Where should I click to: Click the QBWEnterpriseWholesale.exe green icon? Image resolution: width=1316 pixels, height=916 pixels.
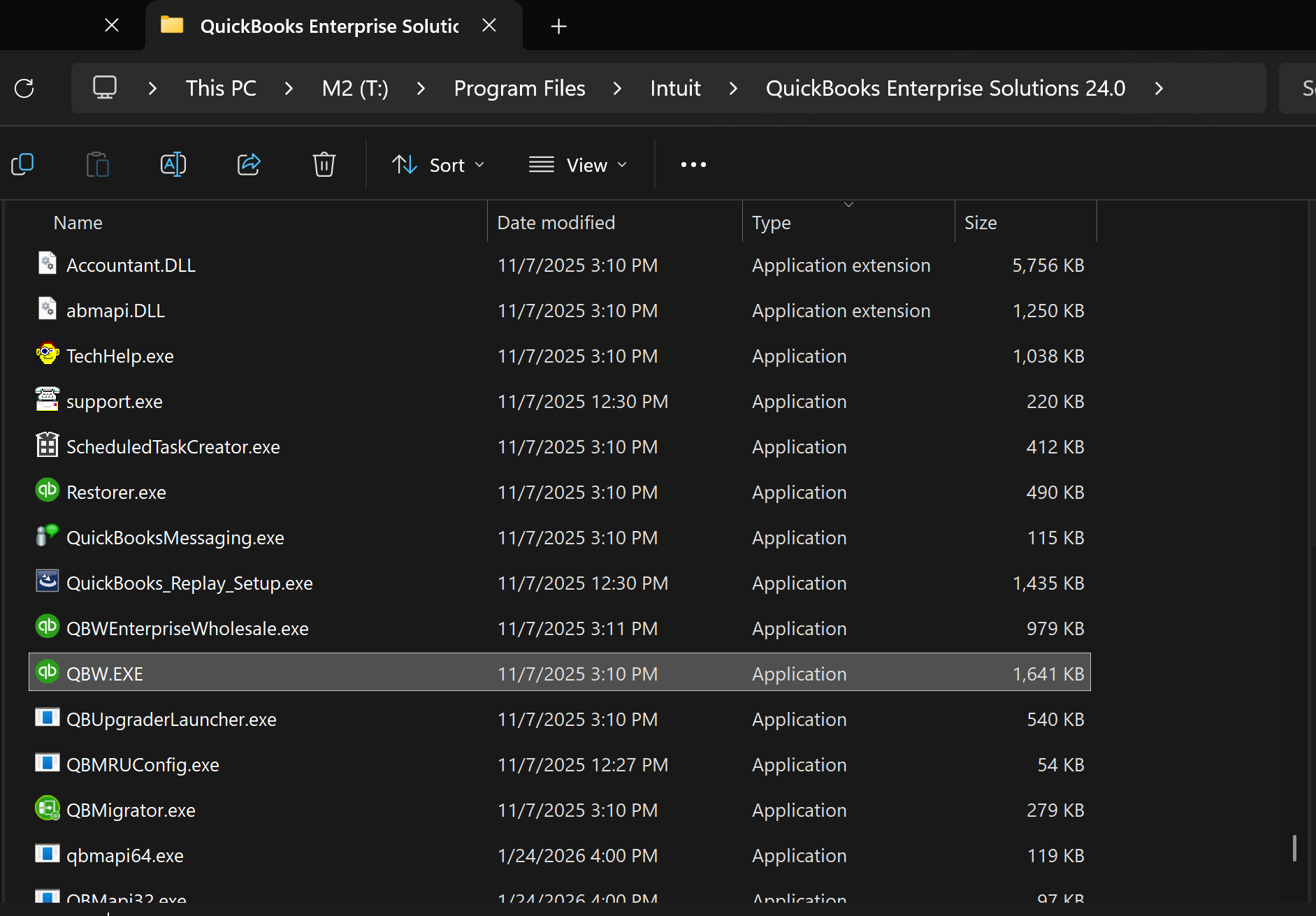point(48,627)
